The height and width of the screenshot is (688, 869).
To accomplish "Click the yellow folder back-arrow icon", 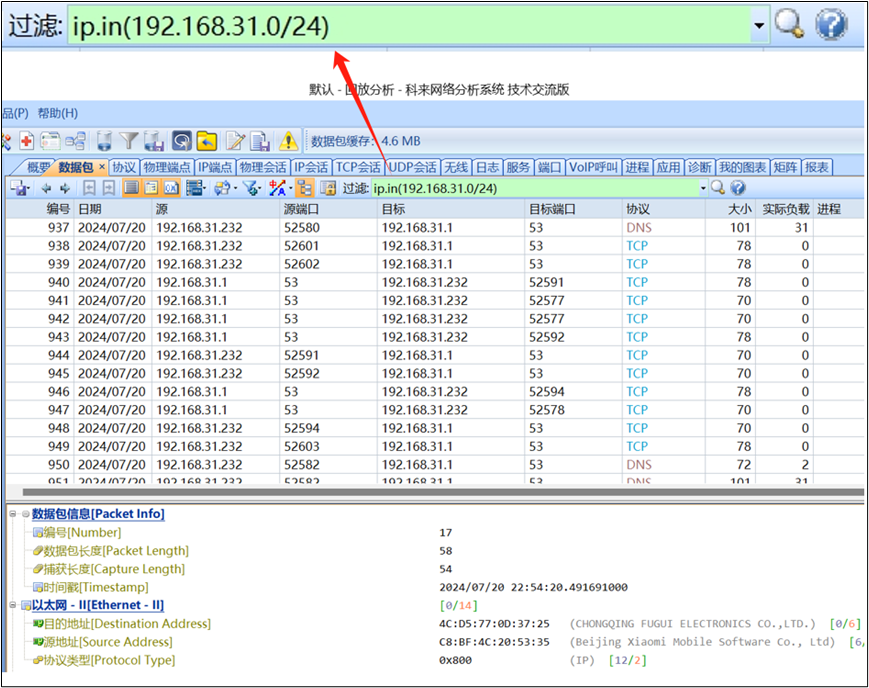I will click(207, 141).
